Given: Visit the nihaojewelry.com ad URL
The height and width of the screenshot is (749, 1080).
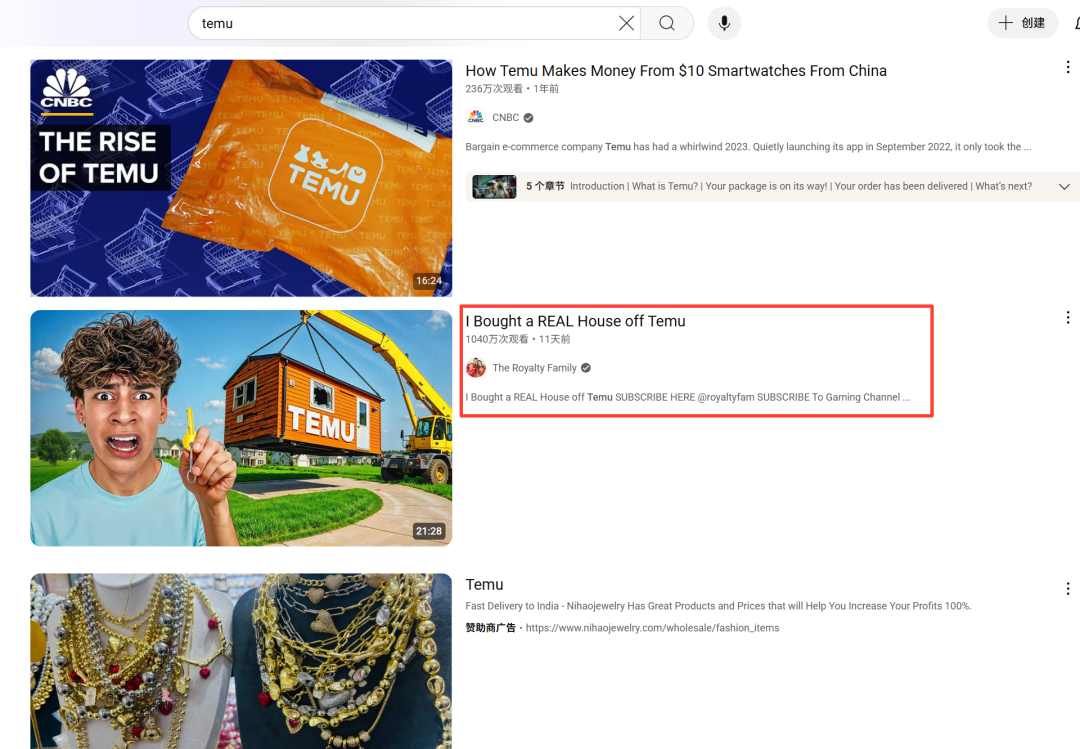Looking at the screenshot, I should tap(652, 628).
